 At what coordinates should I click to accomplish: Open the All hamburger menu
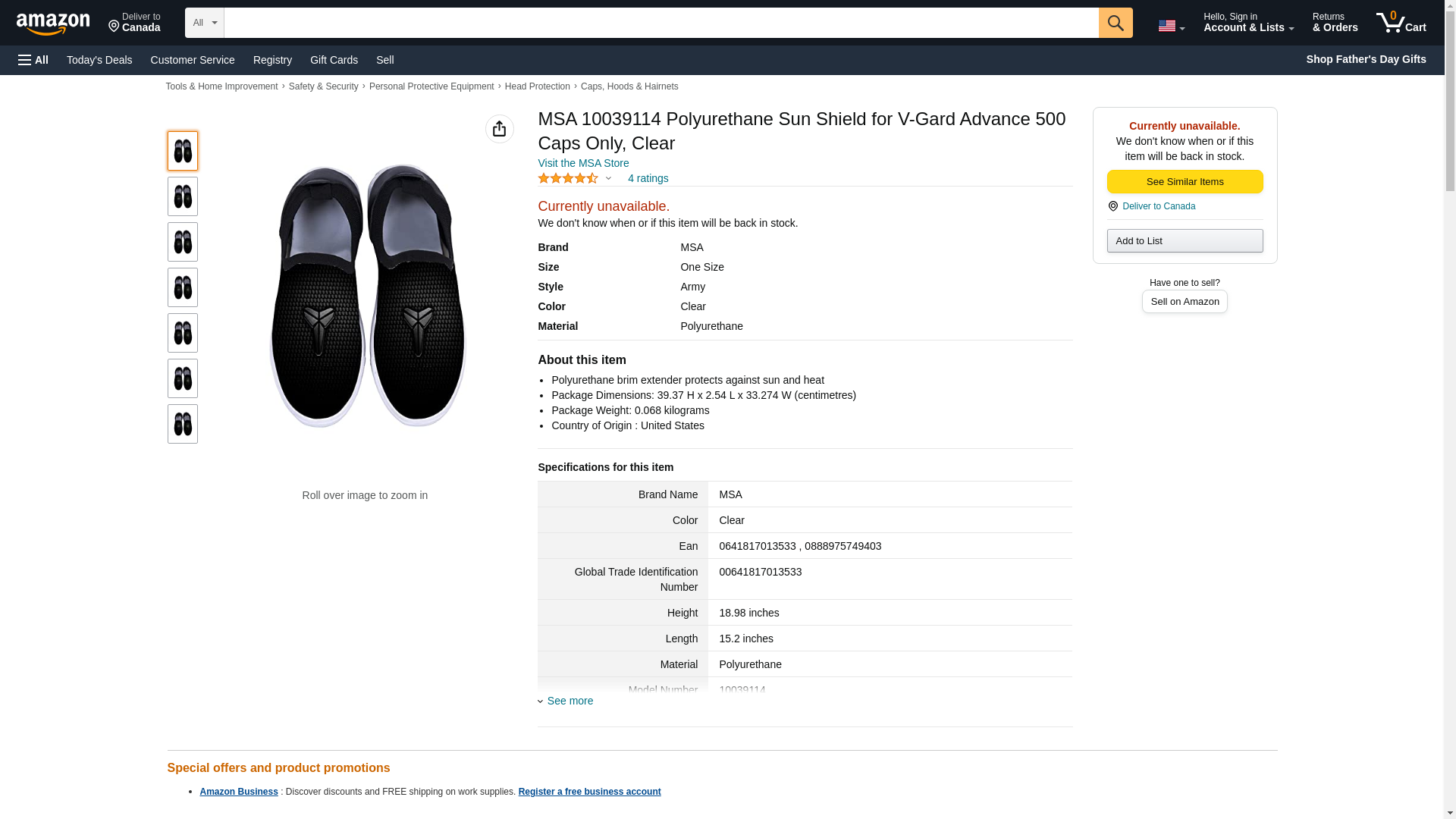[33, 60]
